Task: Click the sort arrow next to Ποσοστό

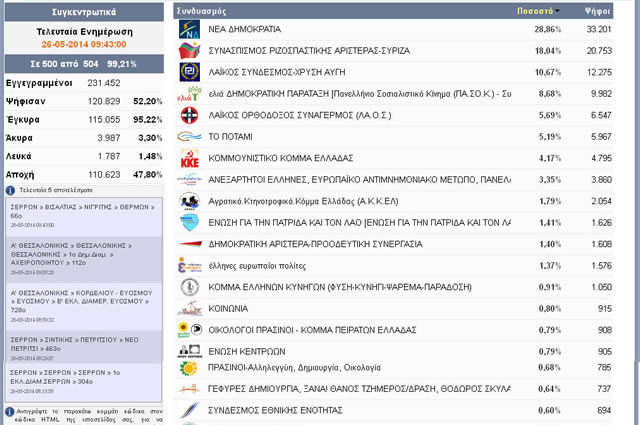Action: [x=558, y=10]
